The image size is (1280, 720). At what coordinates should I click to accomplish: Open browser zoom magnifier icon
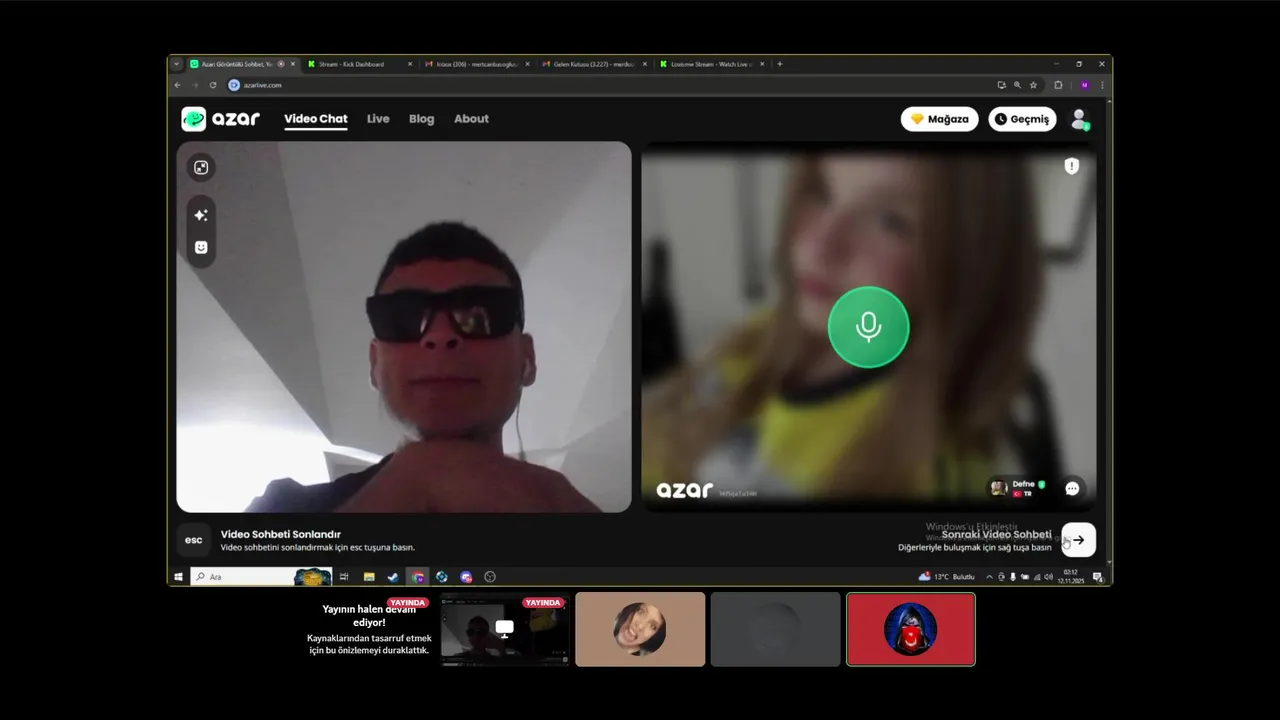point(1018,85)
